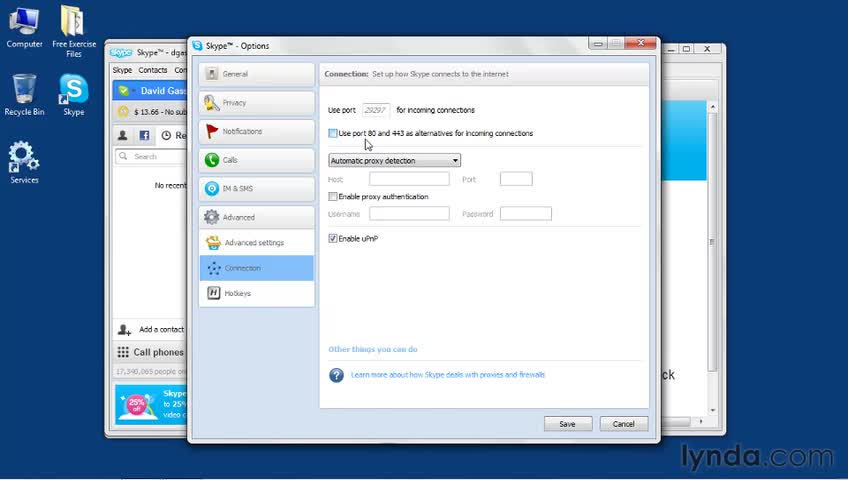Click the Skype logo in Options title bar

pos(197,46)
